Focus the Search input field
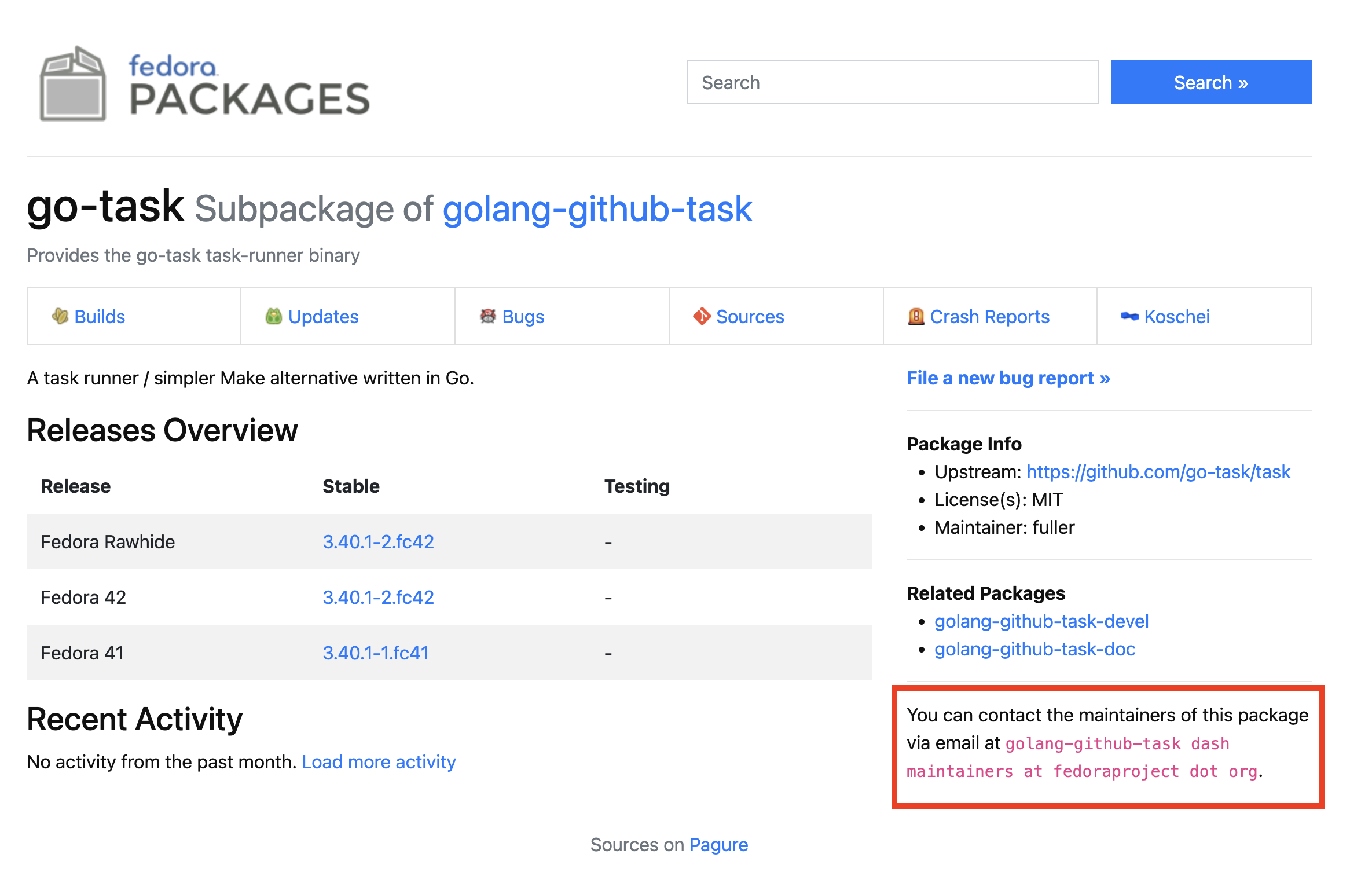 [893, 82]
